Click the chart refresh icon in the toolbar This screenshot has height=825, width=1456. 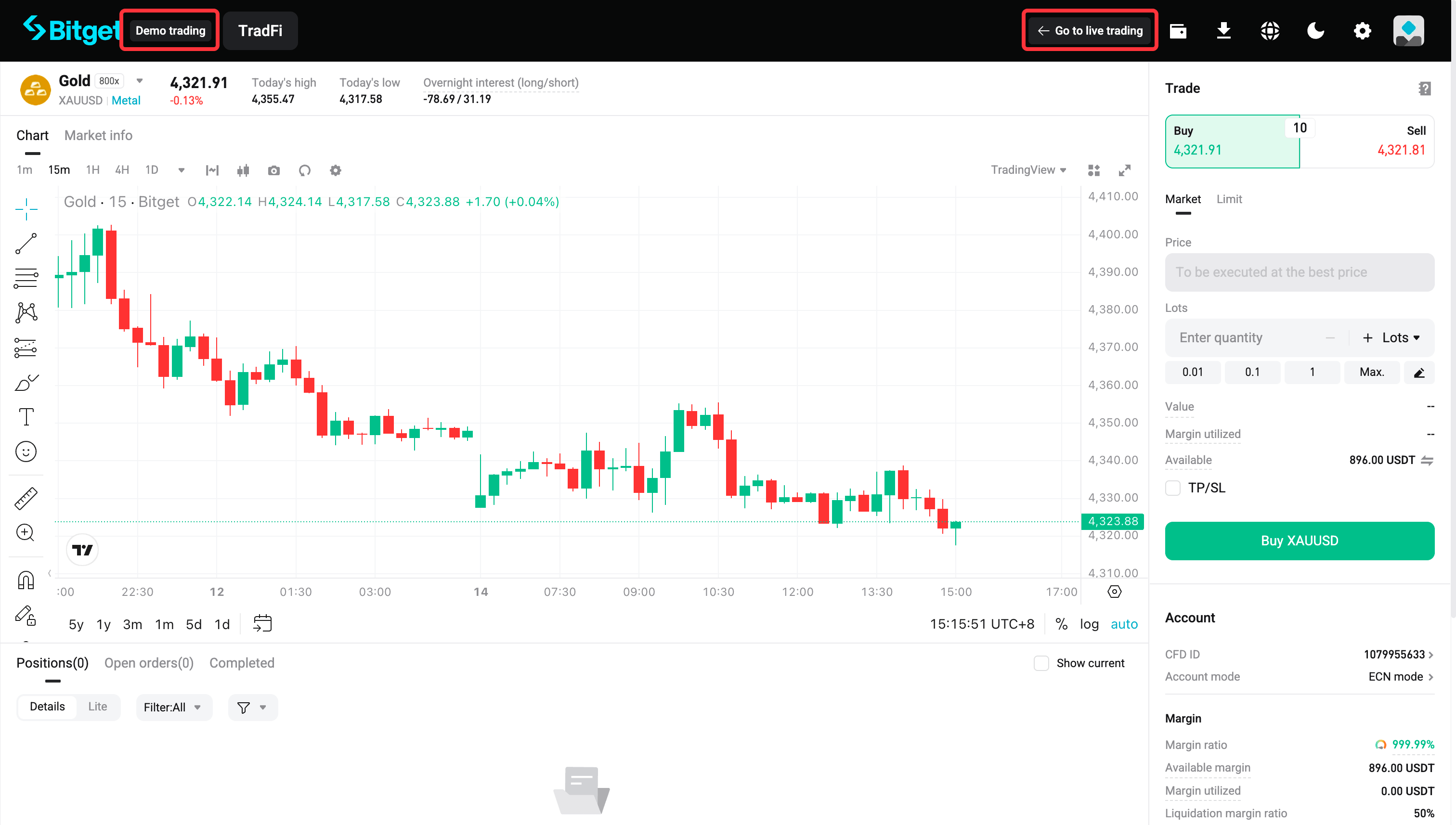(304, 170)
